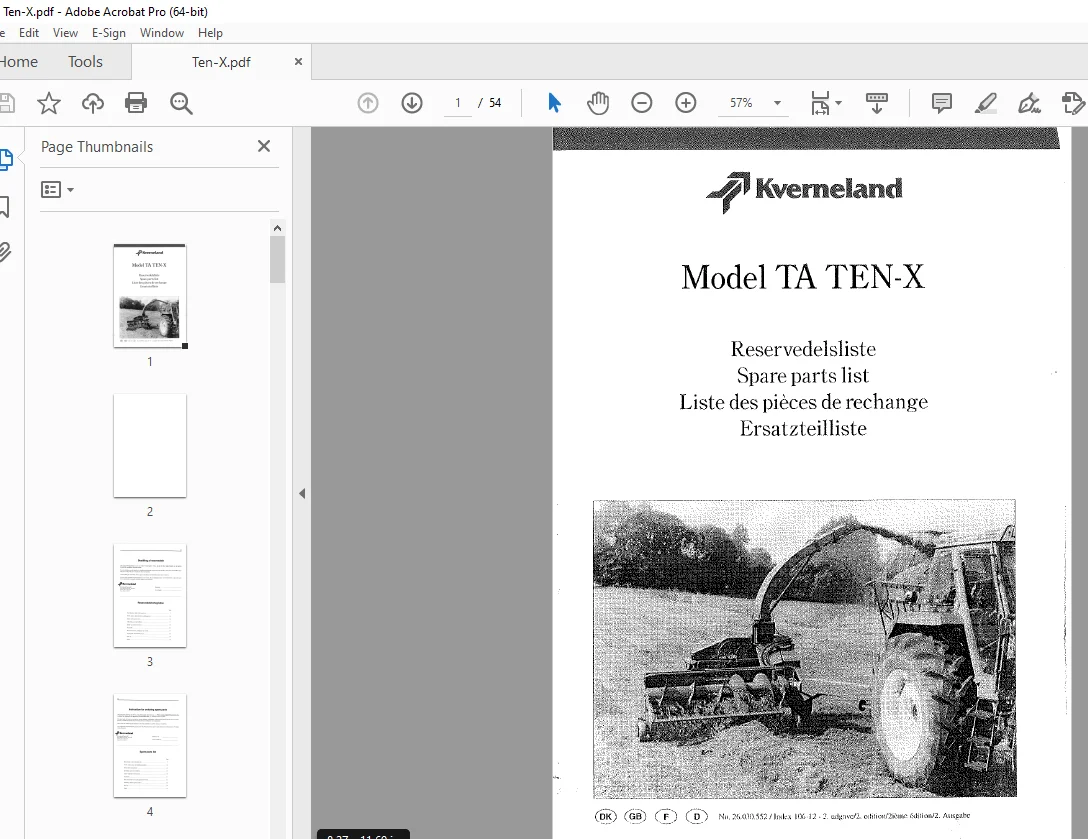The width and height of the screenshot is (1088, 839).
Task: Click the 'Spare parts list' text
Action: point(803,375)
